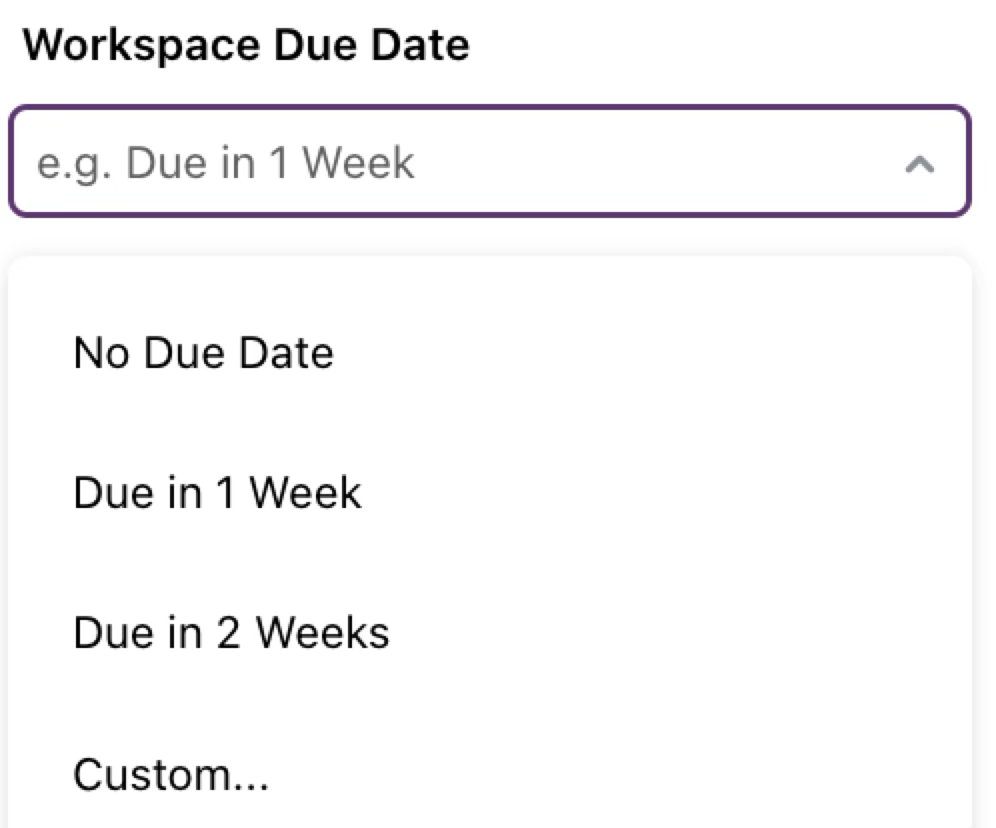Set the workspace to have no due date
Screen dimensions: 996x828
point(203,353)
